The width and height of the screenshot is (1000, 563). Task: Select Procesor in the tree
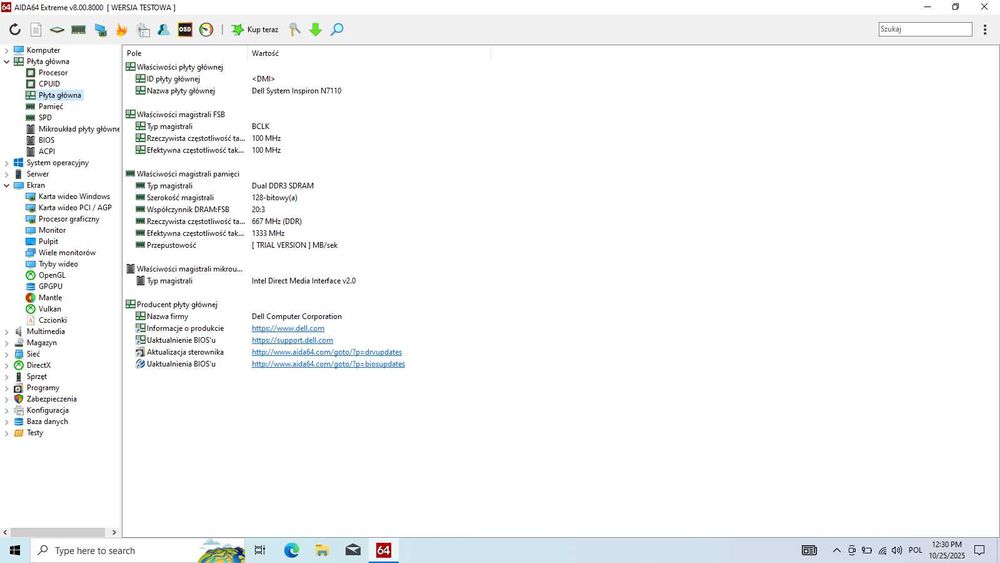[52, 73]
